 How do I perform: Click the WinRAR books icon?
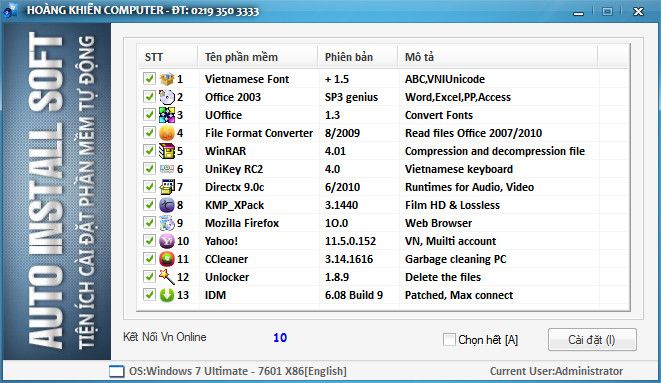[167, 151]
